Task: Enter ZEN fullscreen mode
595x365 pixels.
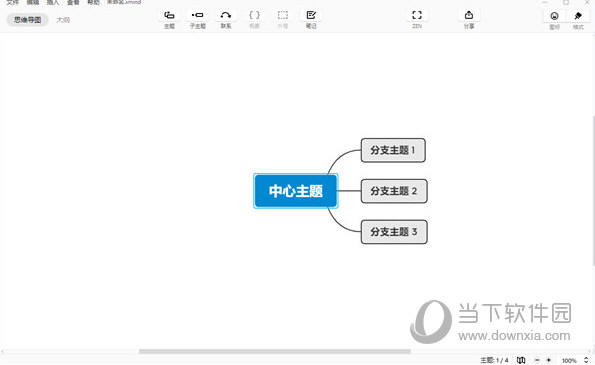Action: 417,16
